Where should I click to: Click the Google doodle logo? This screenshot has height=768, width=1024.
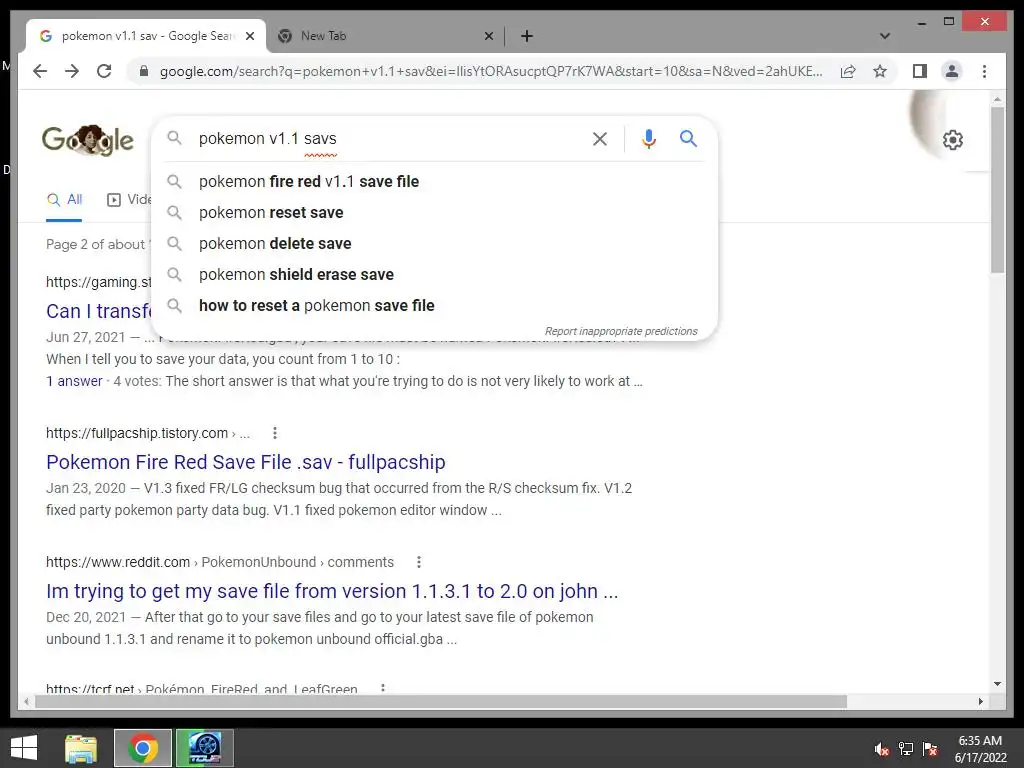(88, 140)
